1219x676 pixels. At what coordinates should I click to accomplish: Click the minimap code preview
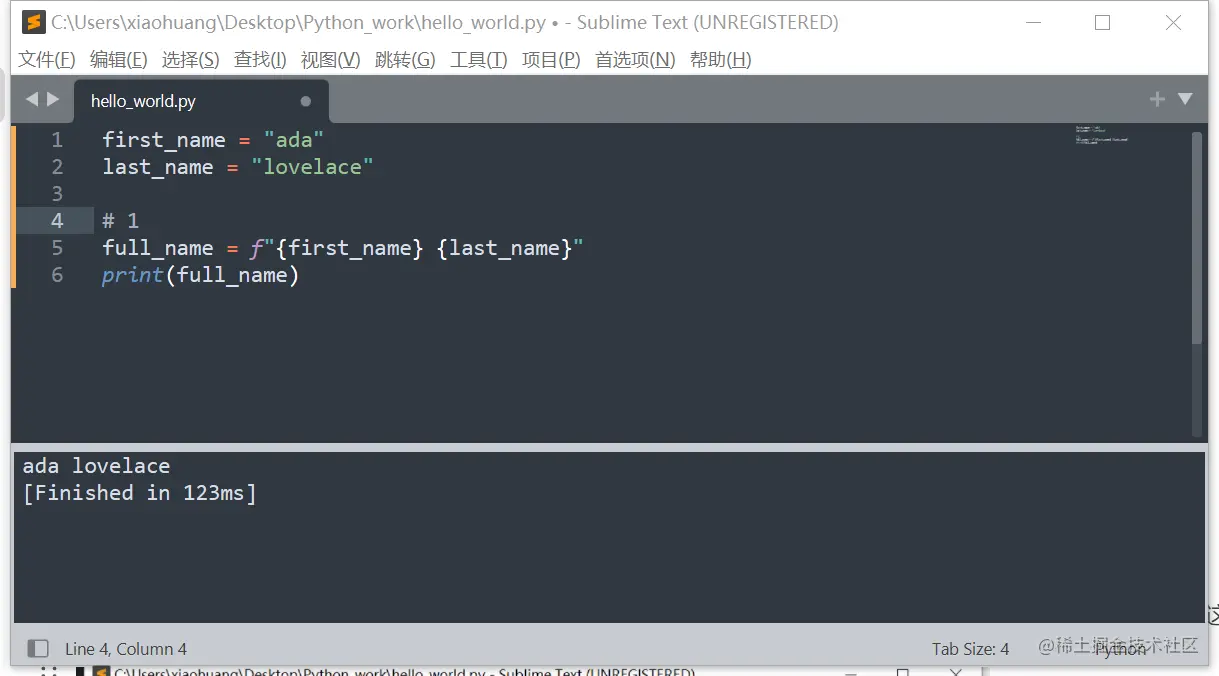coord(1101,135)
